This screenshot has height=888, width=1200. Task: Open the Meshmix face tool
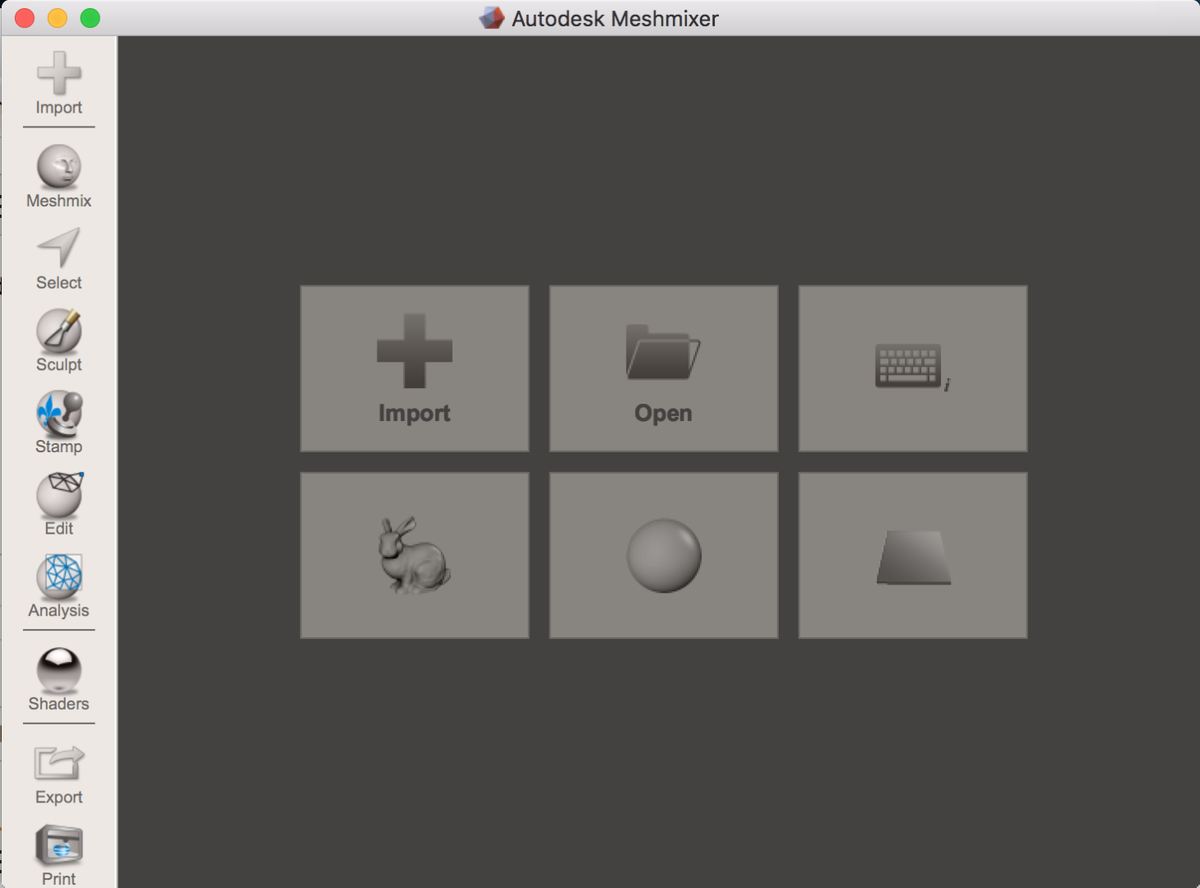[59, 167]
